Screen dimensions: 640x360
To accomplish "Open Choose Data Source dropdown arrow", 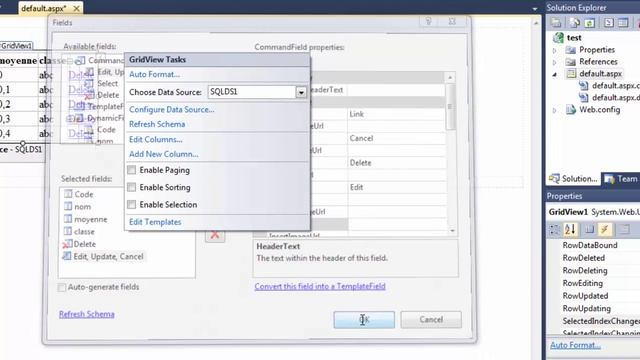I will [x=301, y=92].
